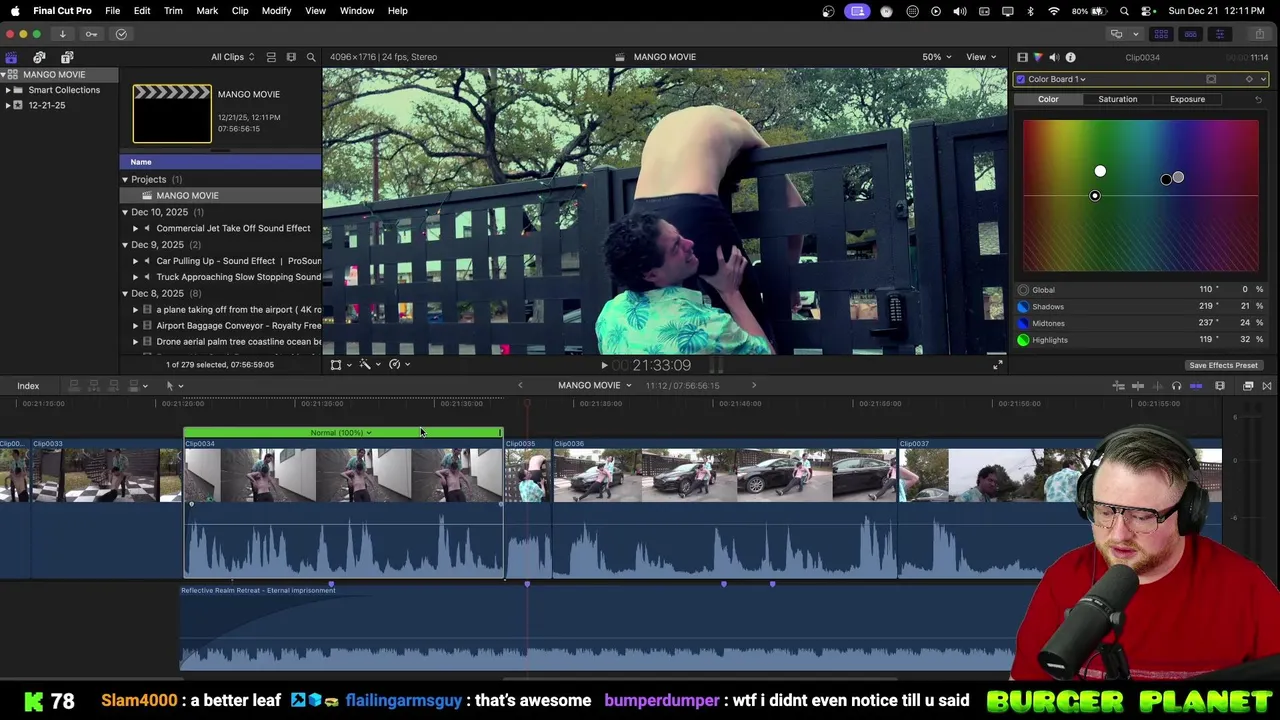
Task: Select the Reflective Realm Retreat audio clip
Action: [x=600, y=627]
